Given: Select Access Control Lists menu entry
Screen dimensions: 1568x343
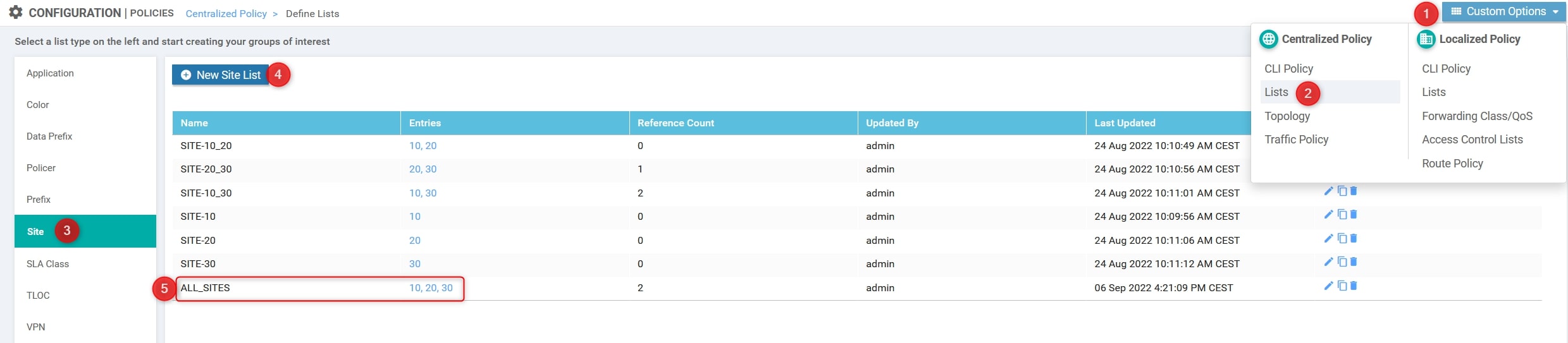Looking at the screenshot, I should click(x=1472, y=140).
